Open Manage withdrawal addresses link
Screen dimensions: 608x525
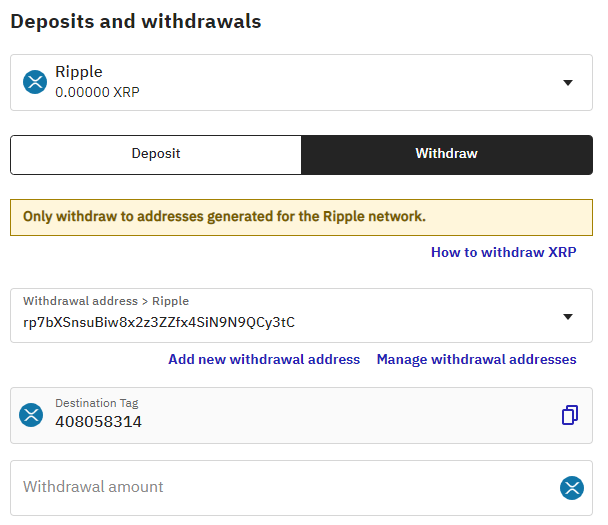(477, 359)
